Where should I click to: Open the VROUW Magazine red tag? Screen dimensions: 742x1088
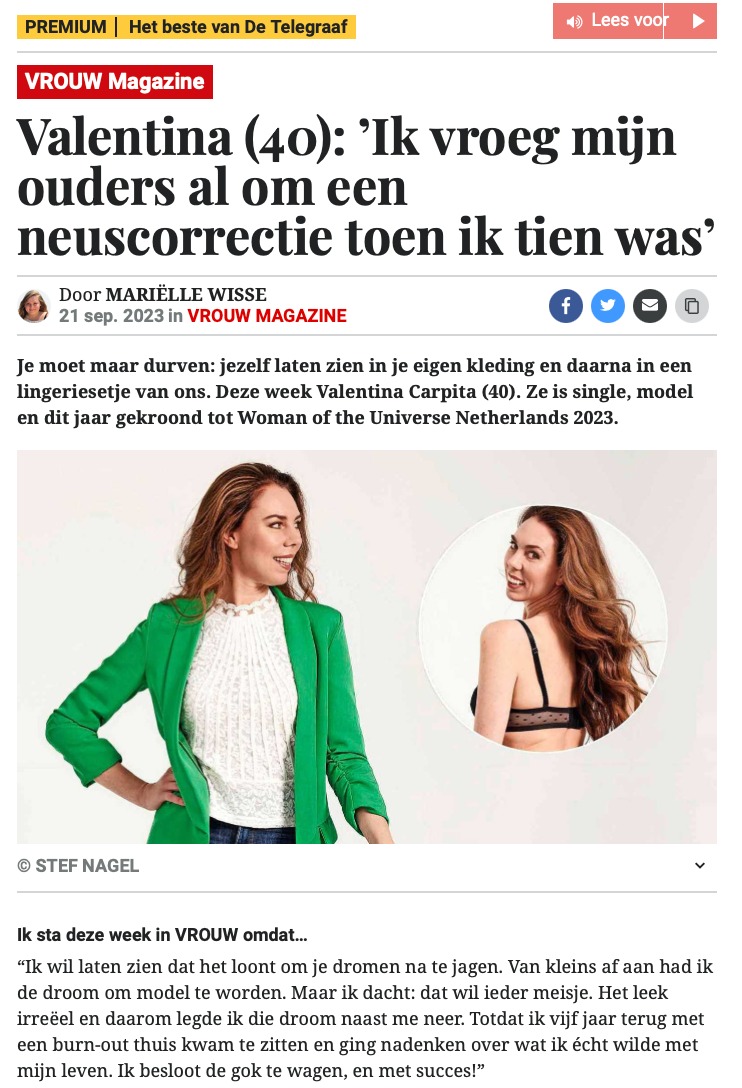click(115, 81)
